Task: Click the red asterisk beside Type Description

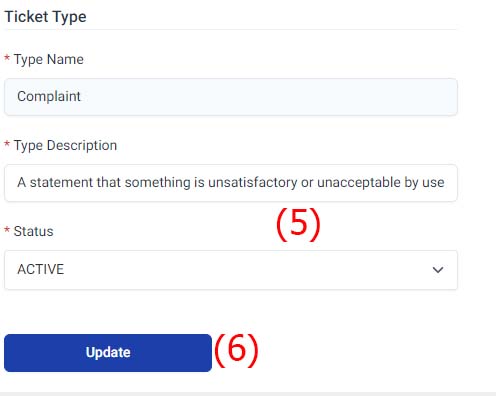Action: click(7, 144)
